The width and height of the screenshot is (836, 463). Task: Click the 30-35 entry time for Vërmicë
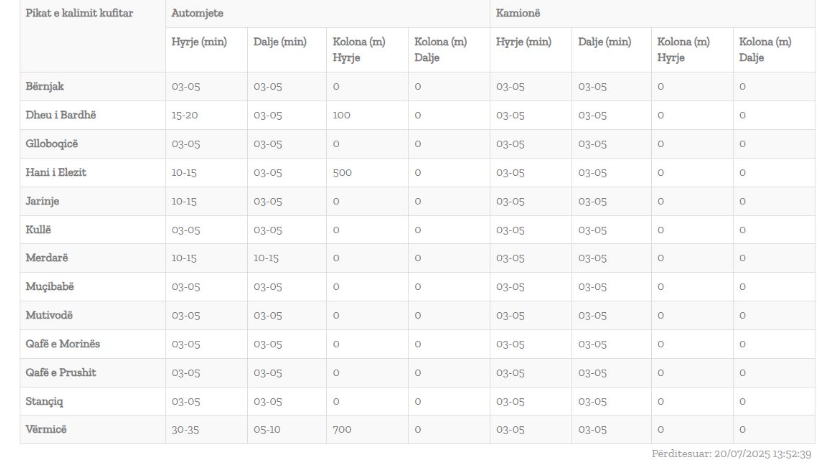point(185,429)
